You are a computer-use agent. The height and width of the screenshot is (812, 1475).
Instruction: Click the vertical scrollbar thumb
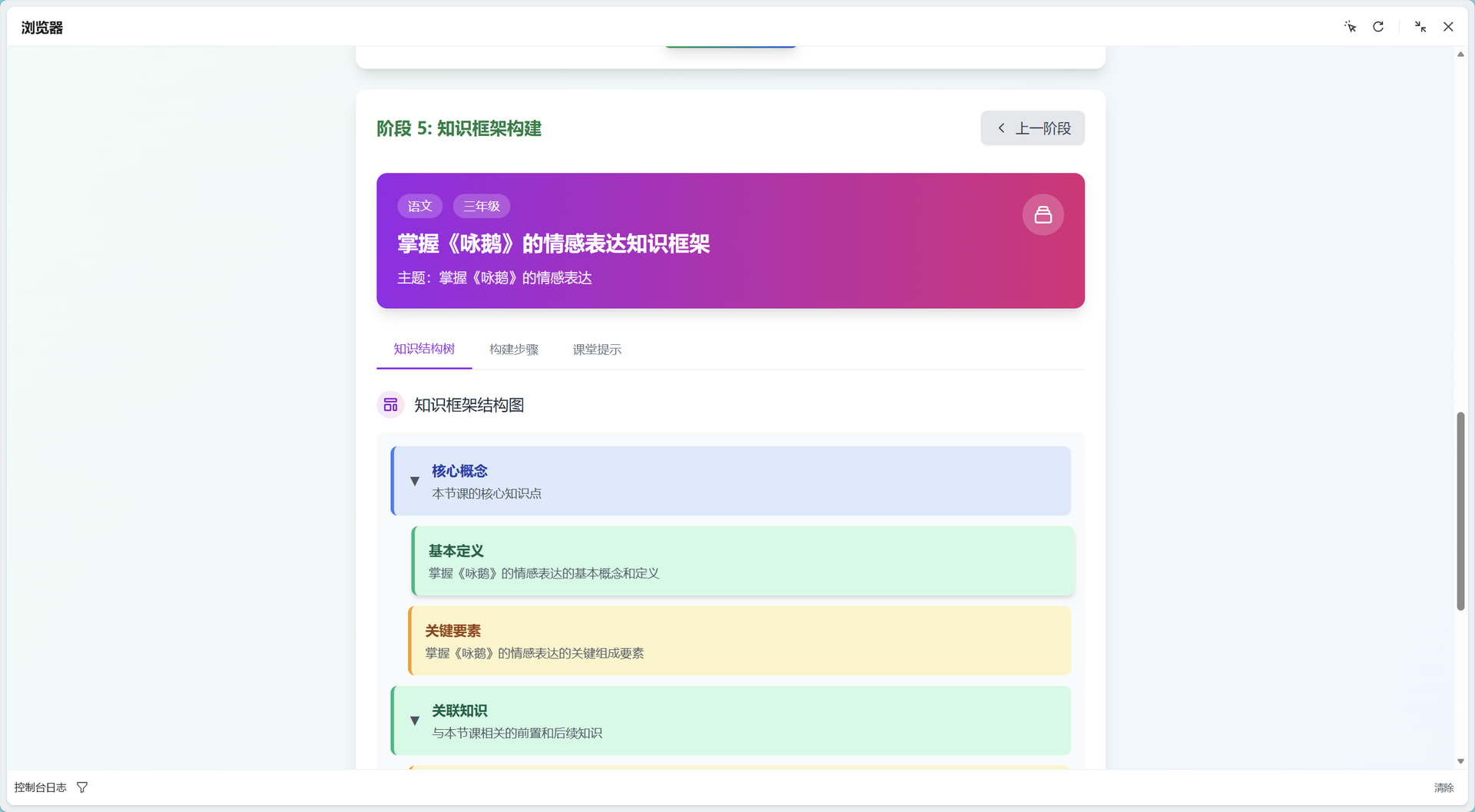(x=1460, y=511)
